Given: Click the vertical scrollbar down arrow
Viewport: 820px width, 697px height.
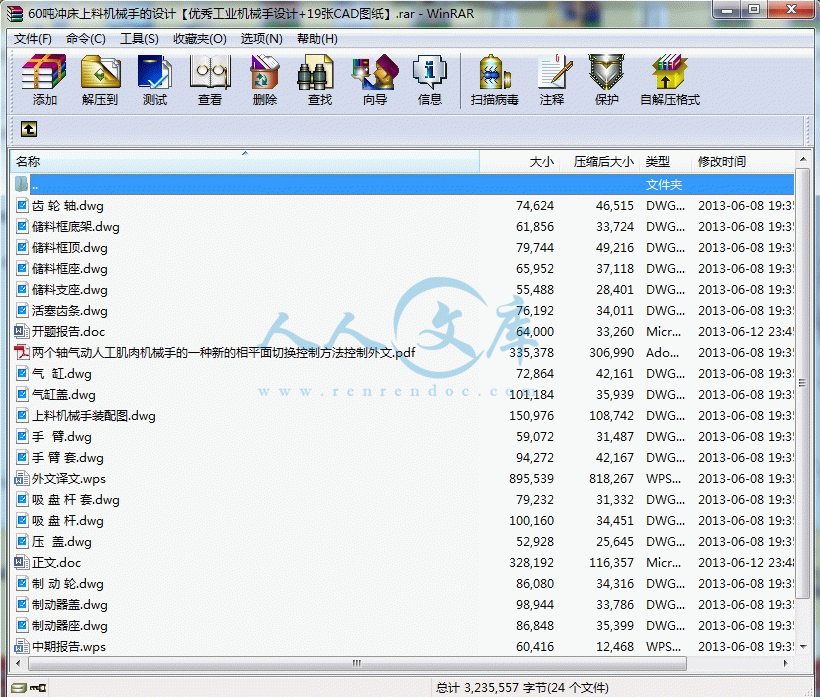Looking at the screenshot, I should click(x=803, y=647).
